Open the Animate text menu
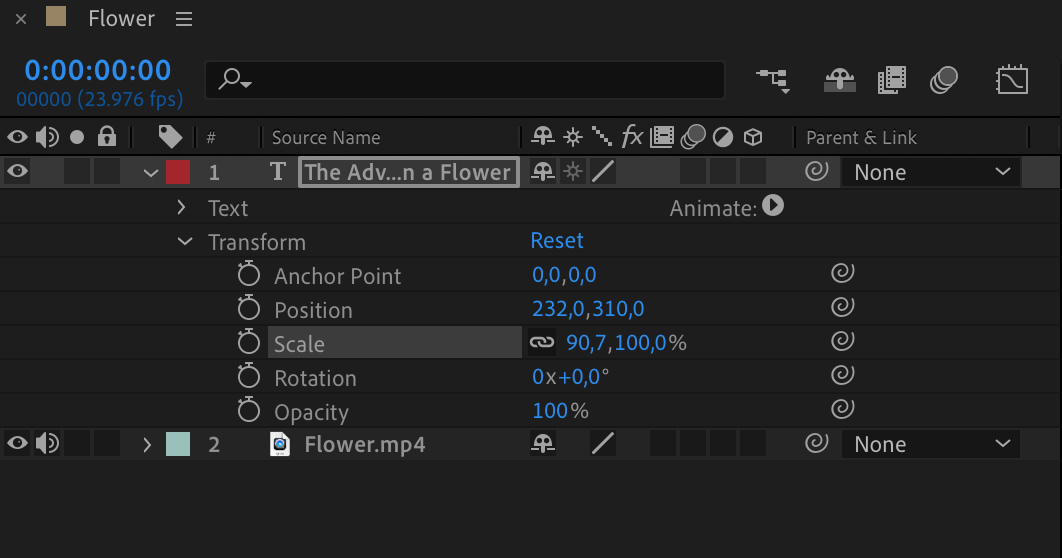 [773, 205]
